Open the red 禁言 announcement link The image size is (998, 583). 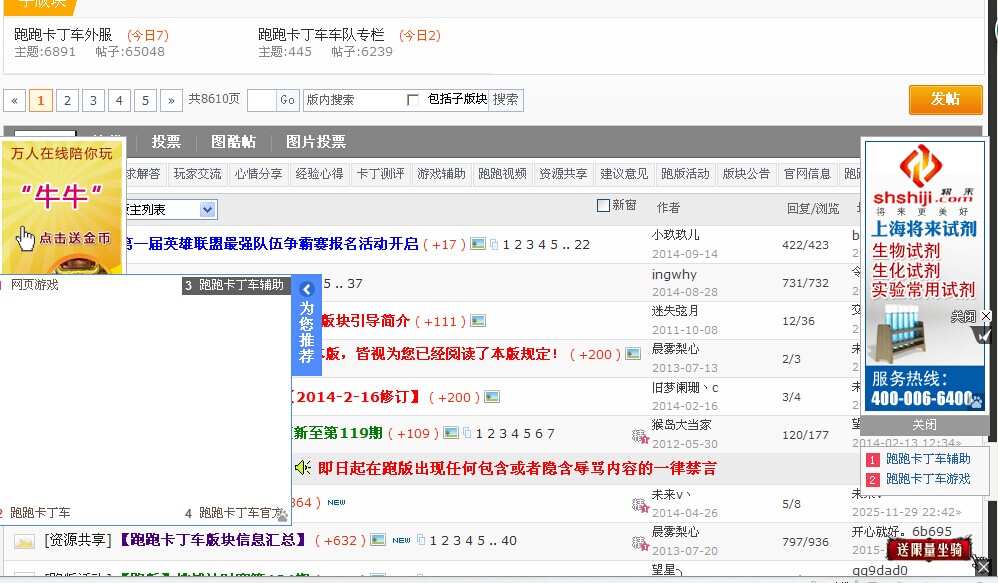click(517, 468)
